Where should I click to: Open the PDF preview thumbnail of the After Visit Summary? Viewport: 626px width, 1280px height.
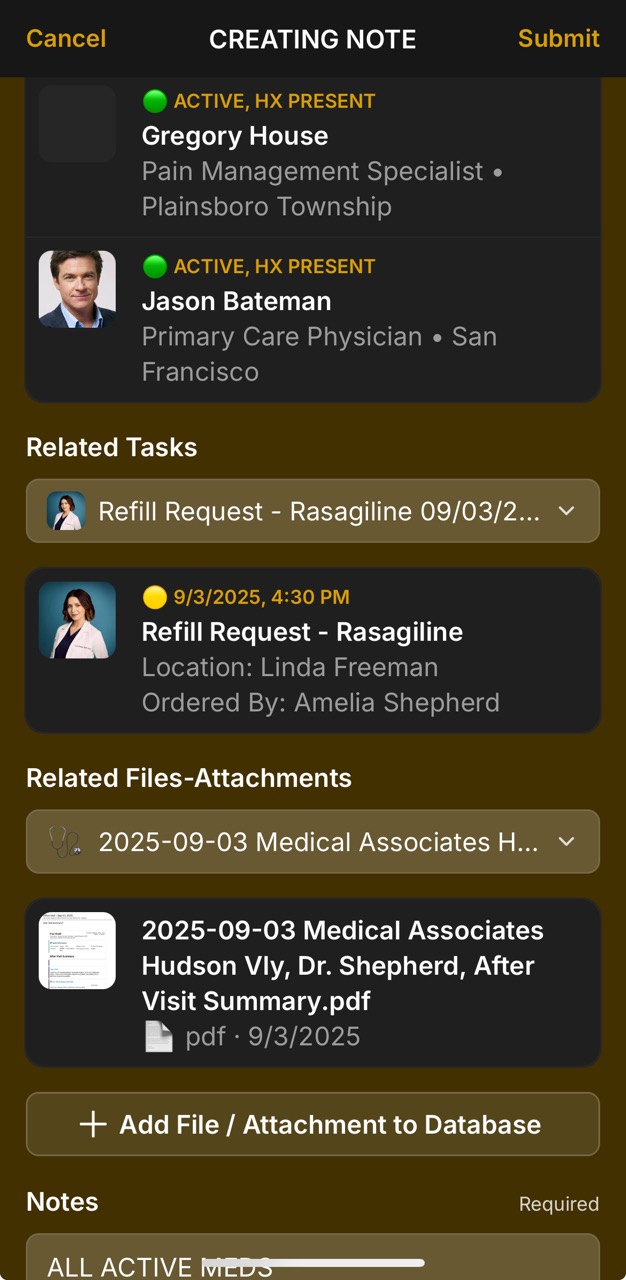pyautogui.click(x=77, y=950)
